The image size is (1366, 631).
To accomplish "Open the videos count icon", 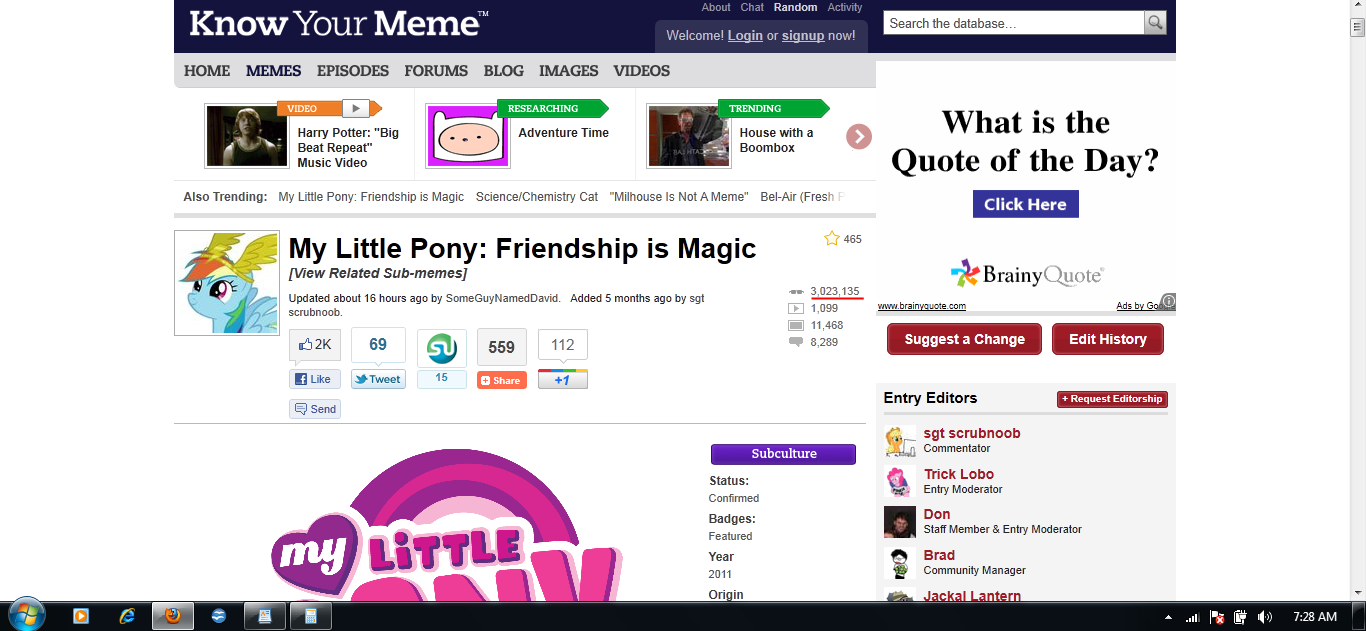I will tap(796, 308).
